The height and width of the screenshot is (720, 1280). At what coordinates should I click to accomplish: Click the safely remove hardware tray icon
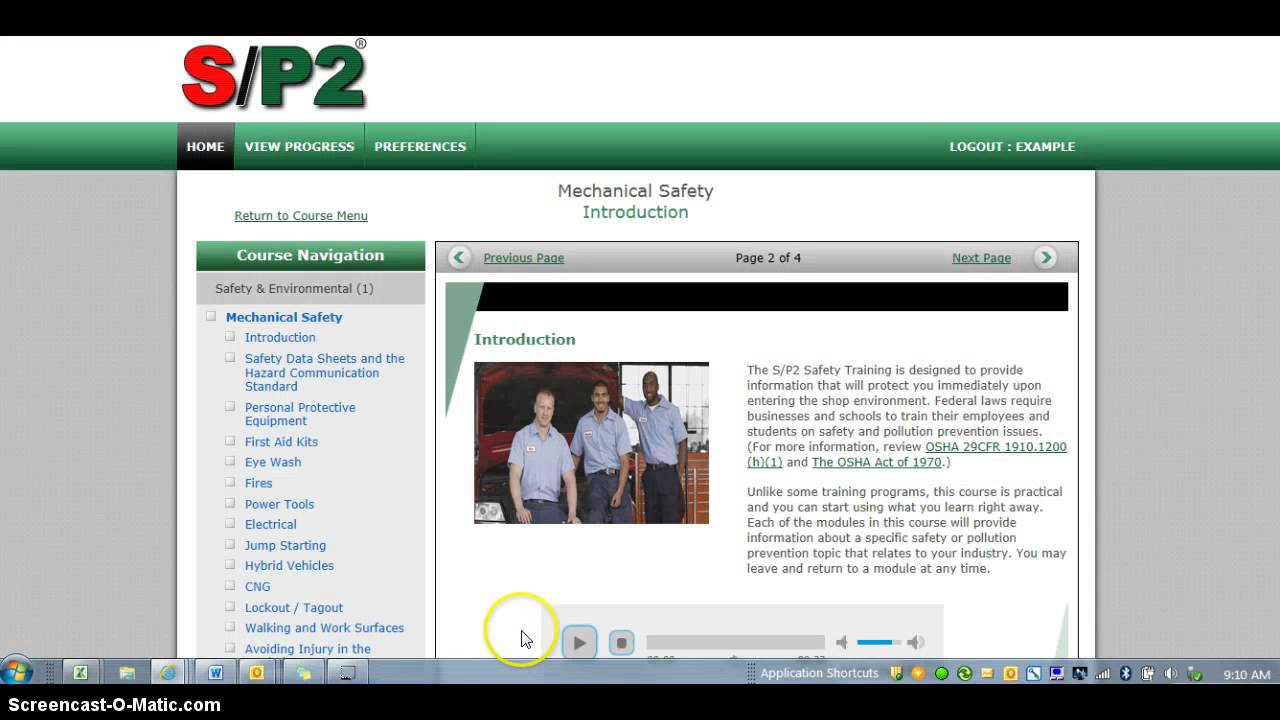pos(1193,675)
